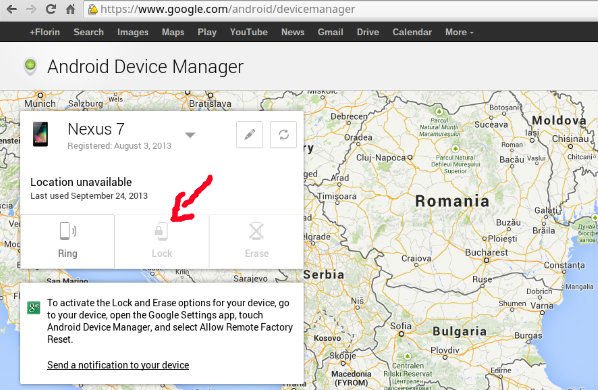The width and height of the screenshot is (598, 390).
Task: Click Constanta on the map
Action: click(x=564, y=265)
